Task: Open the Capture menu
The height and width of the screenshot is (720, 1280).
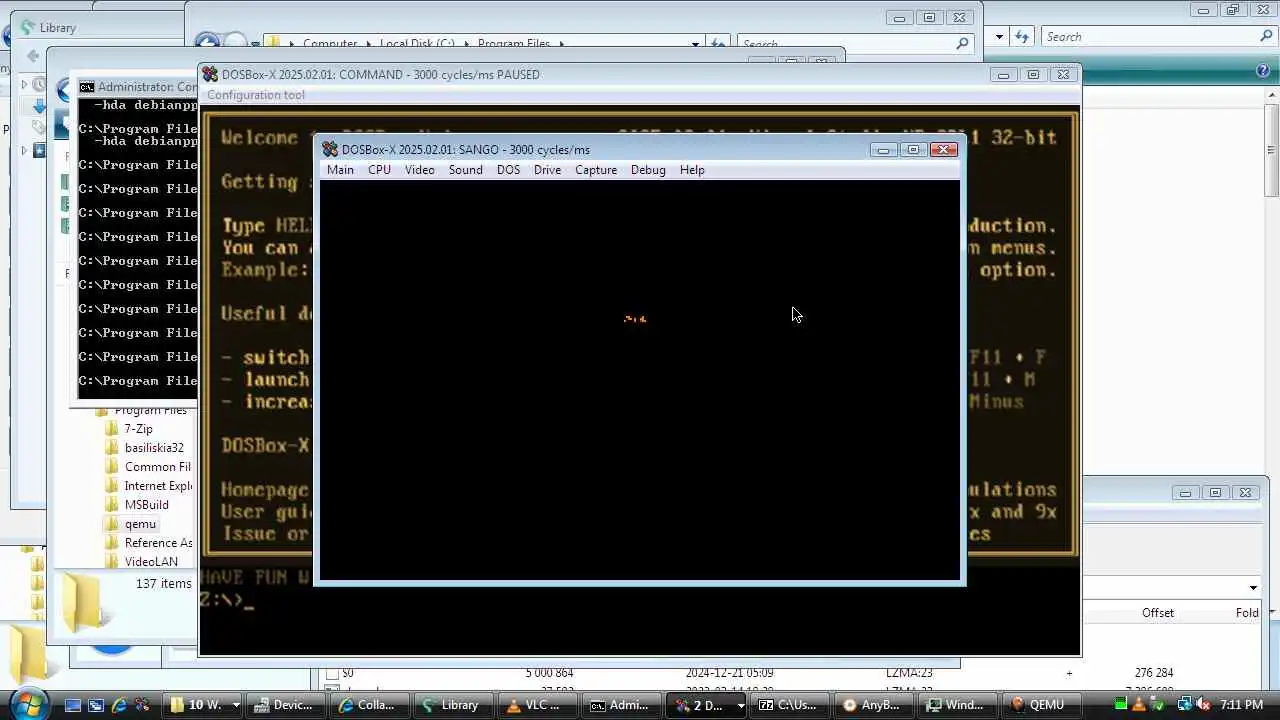Action: pos(596,170)
